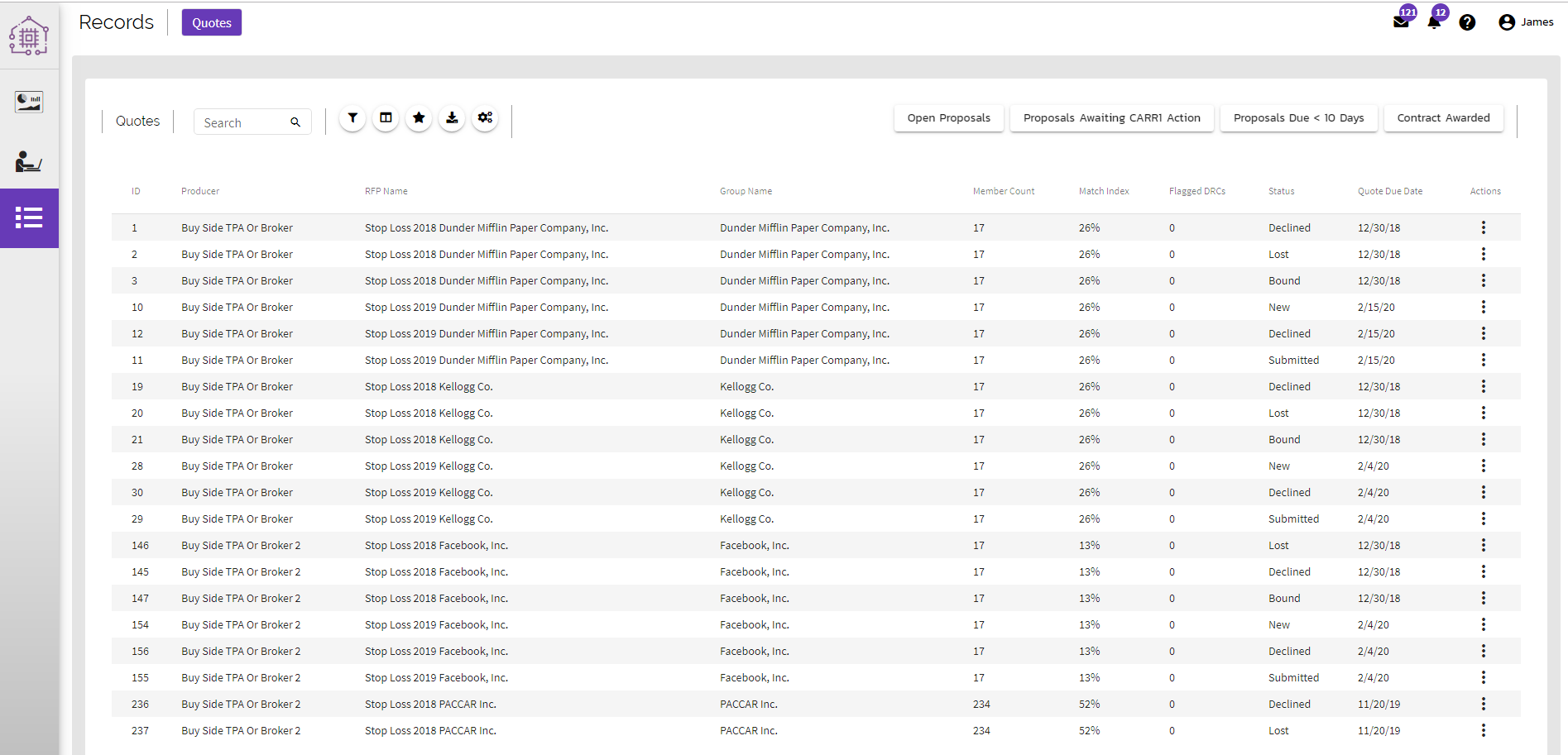Open actions menu for quote ID 28
Screen dimensions: 1568x755
tap(1484, 466)
